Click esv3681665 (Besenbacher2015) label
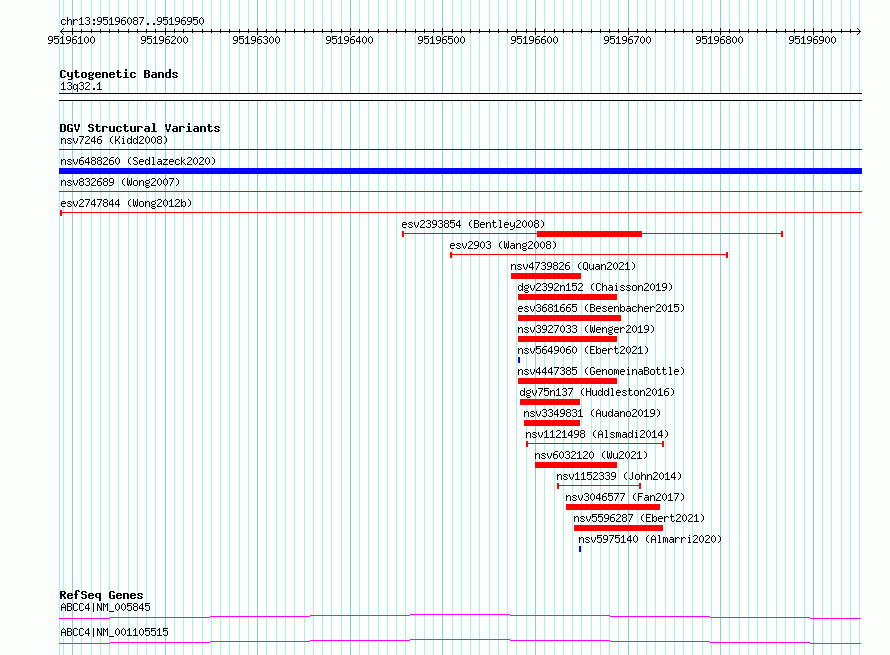The width and height of the screenshot is (890, 655). [601, 308]
